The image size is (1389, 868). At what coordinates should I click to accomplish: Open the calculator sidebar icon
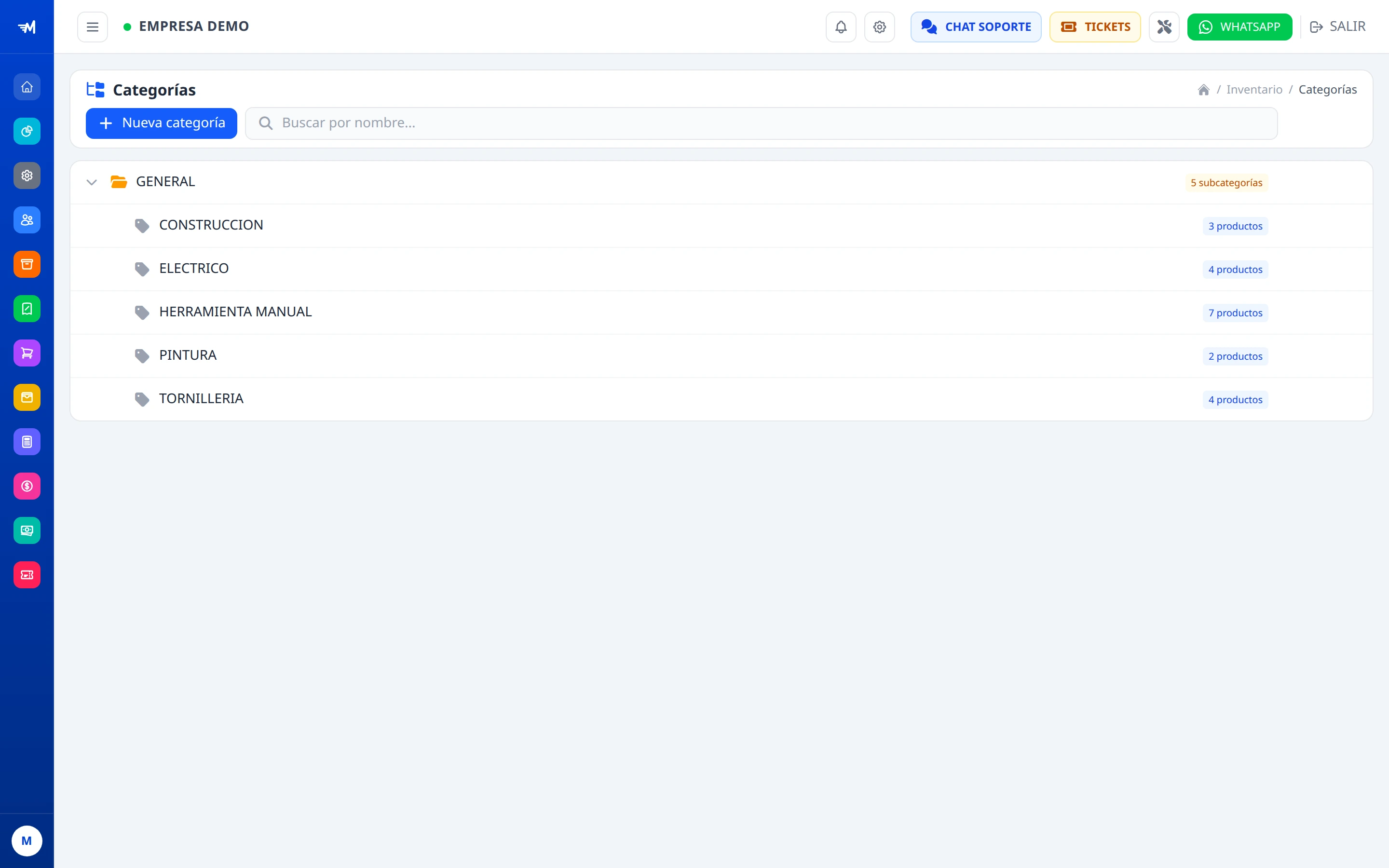pyautogui.click(x=27, y=441)
